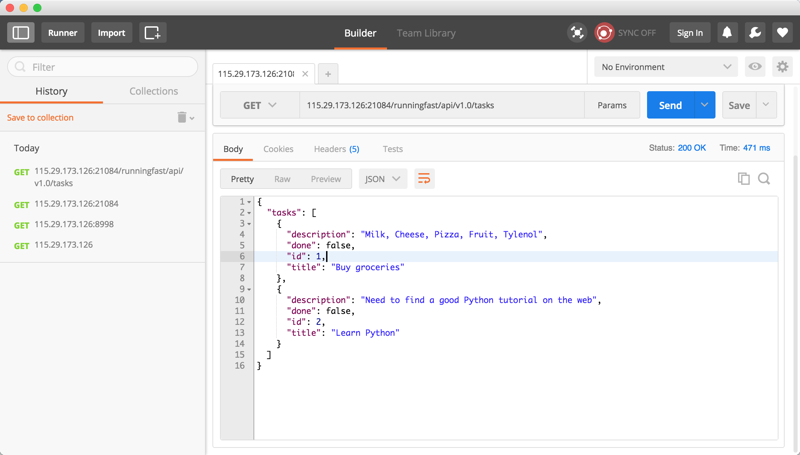Click the trash icon in History
The width and height of the screenshot is (800, 455).
tap(182, 117)
